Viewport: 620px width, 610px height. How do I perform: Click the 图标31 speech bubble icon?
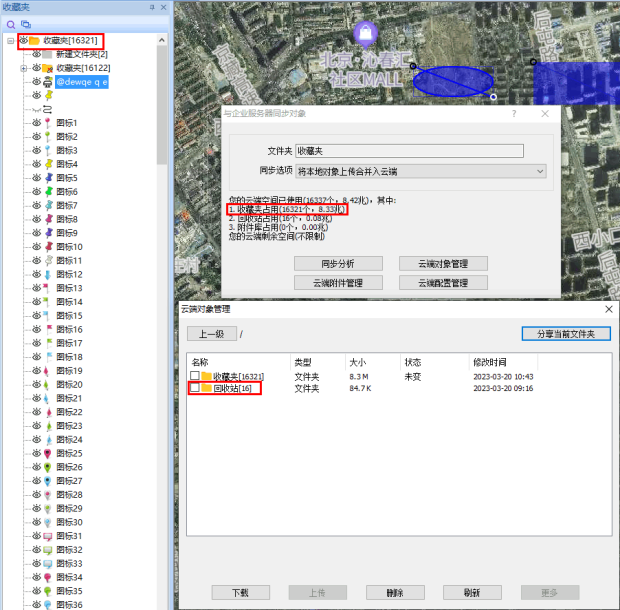[x=49, y=536]
